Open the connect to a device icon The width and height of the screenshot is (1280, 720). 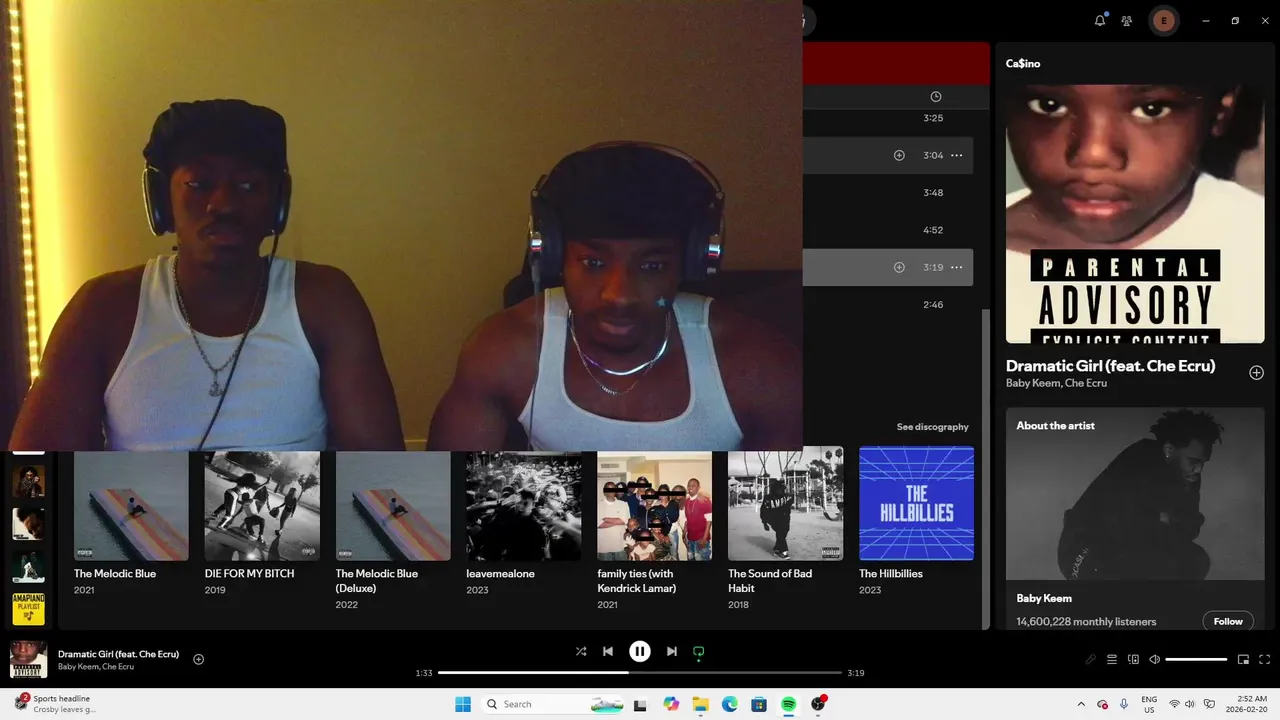click(1133, 659)
